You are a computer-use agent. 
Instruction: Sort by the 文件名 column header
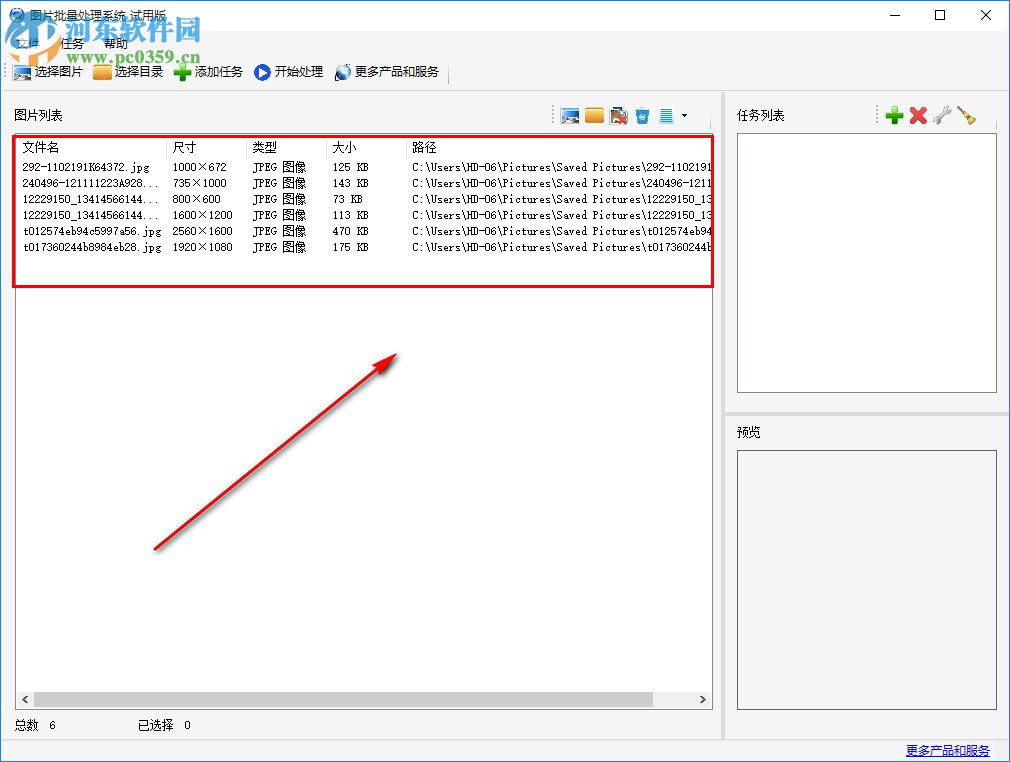click(91, 148)
